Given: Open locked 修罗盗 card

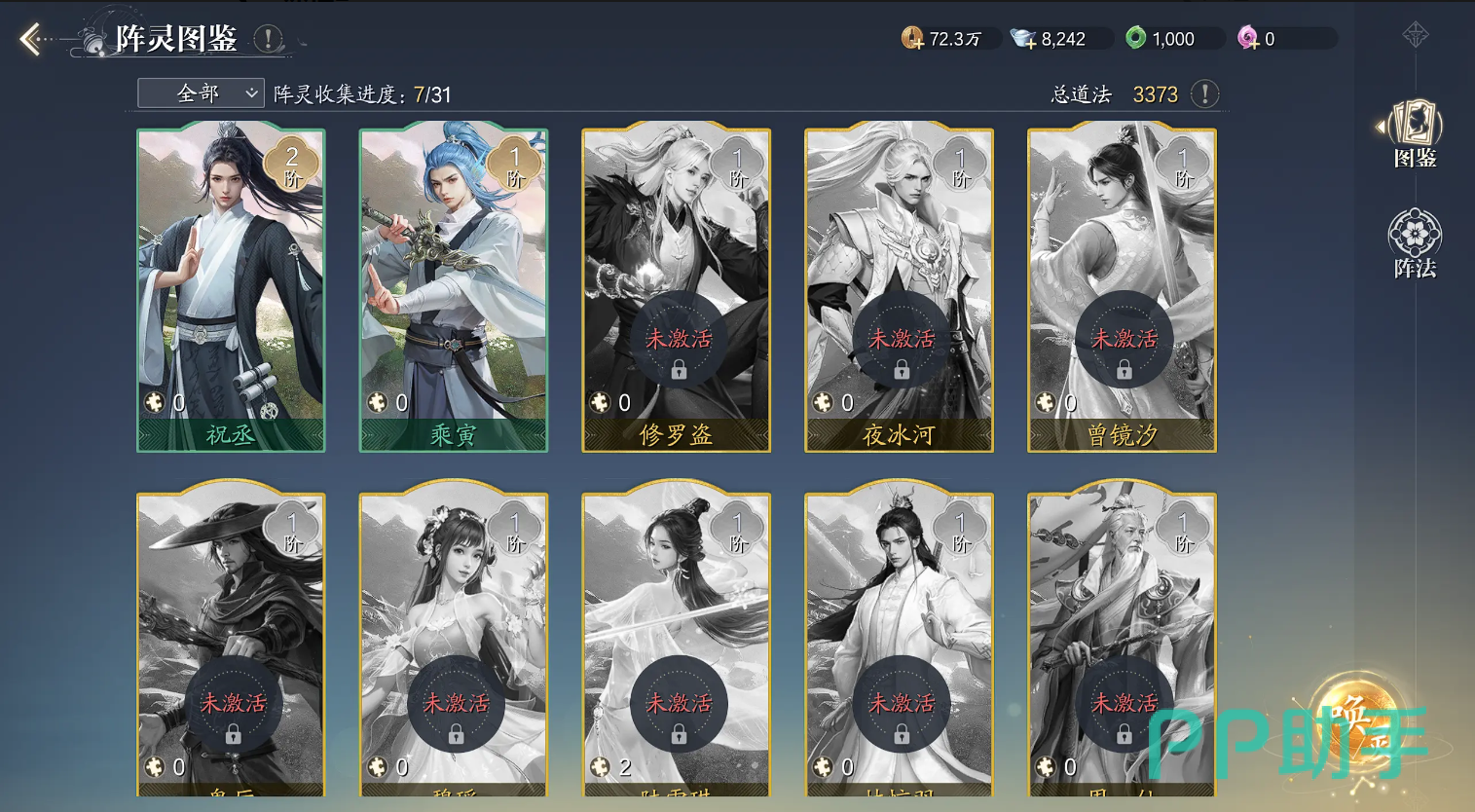Looking at the screenshot, I should point(677,287).
